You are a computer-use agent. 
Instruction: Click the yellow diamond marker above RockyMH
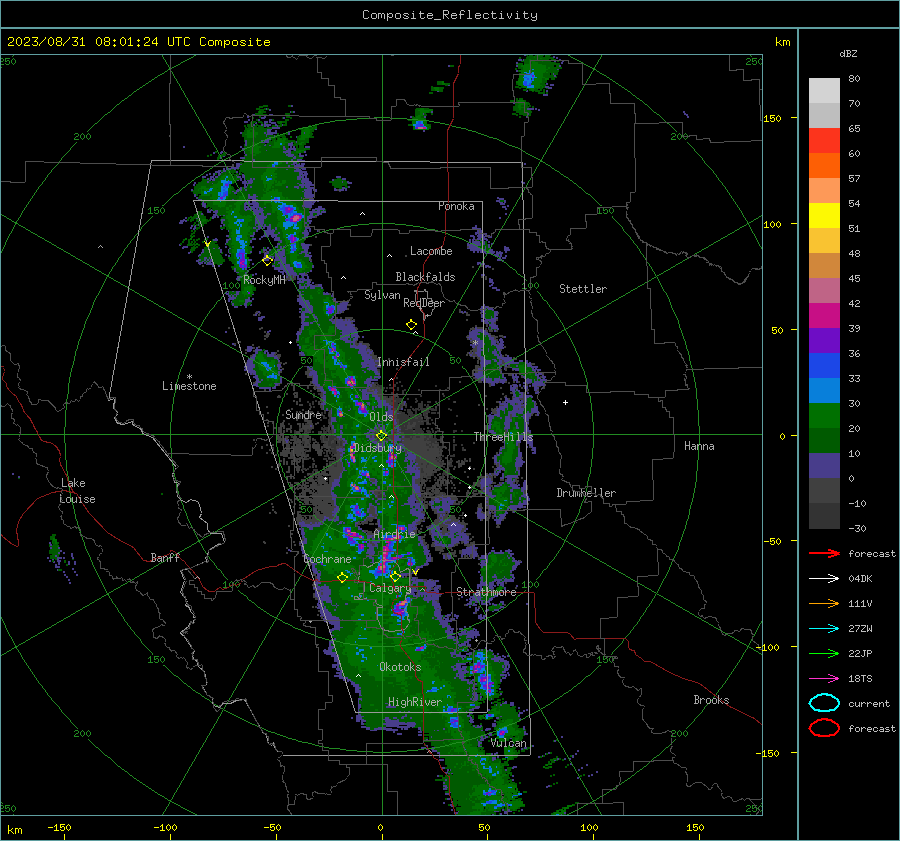[267, 261]
